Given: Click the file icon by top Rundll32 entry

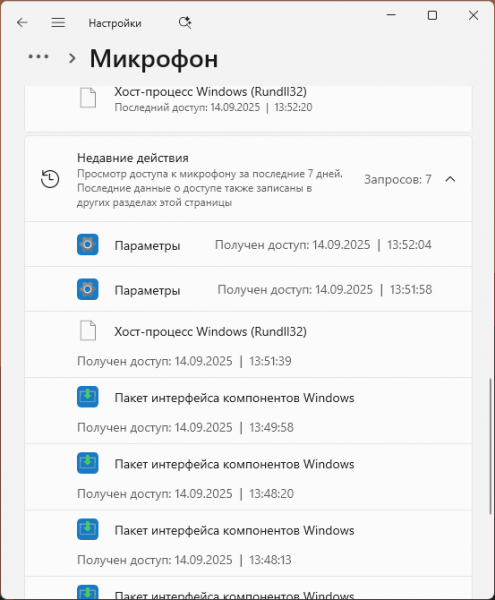Looking at the screenshot, I should point(88,98).
